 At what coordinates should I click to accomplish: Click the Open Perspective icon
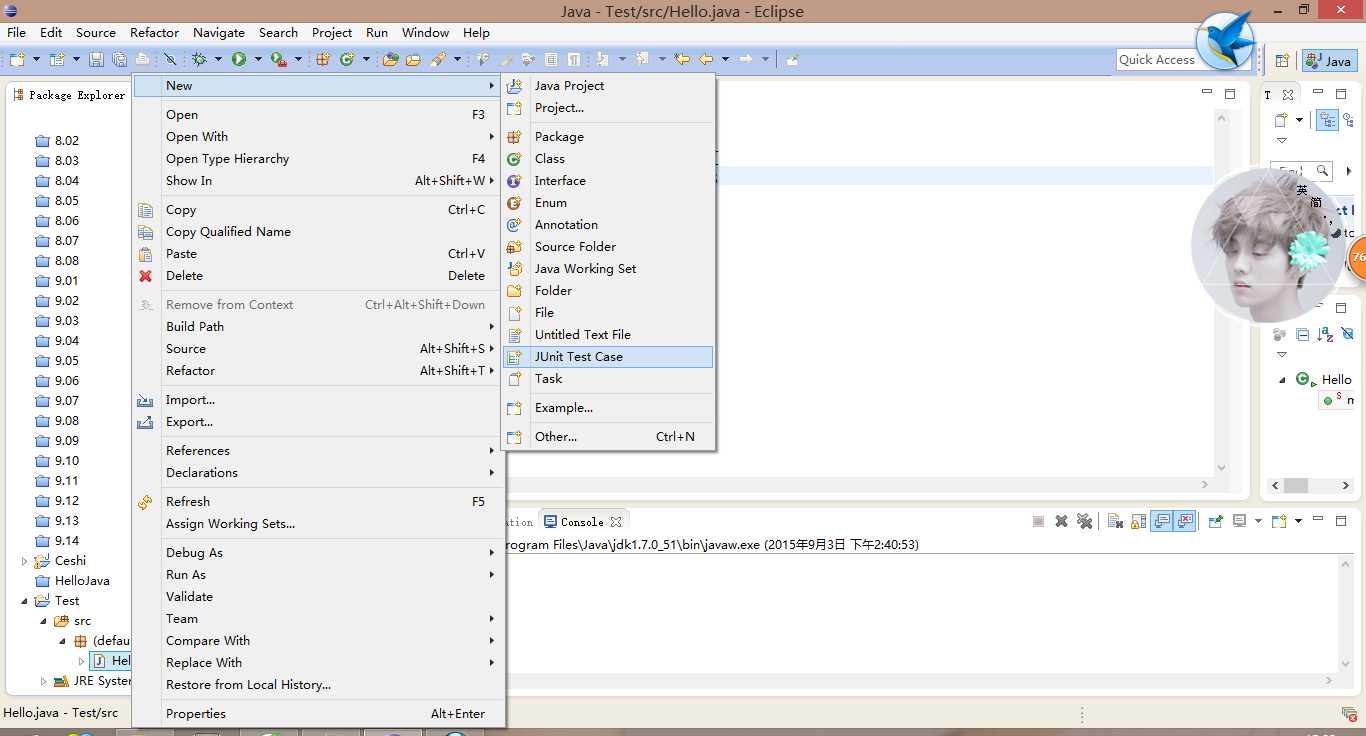pos(1282,61)
